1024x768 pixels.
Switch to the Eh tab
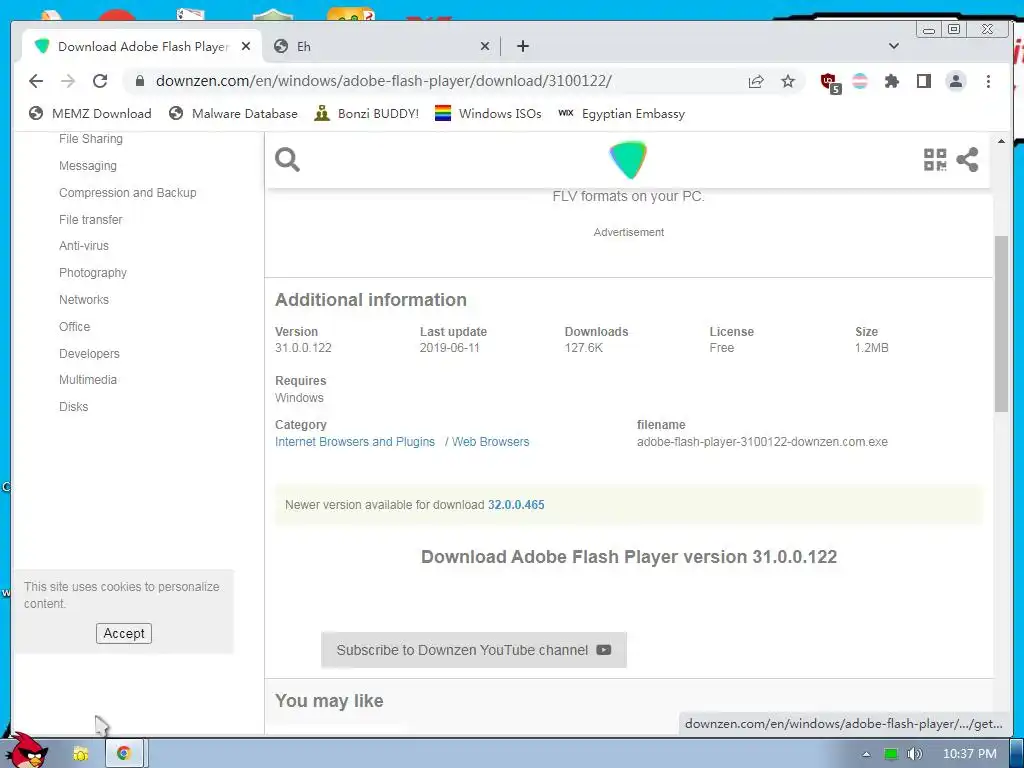[x=382, y=46]
